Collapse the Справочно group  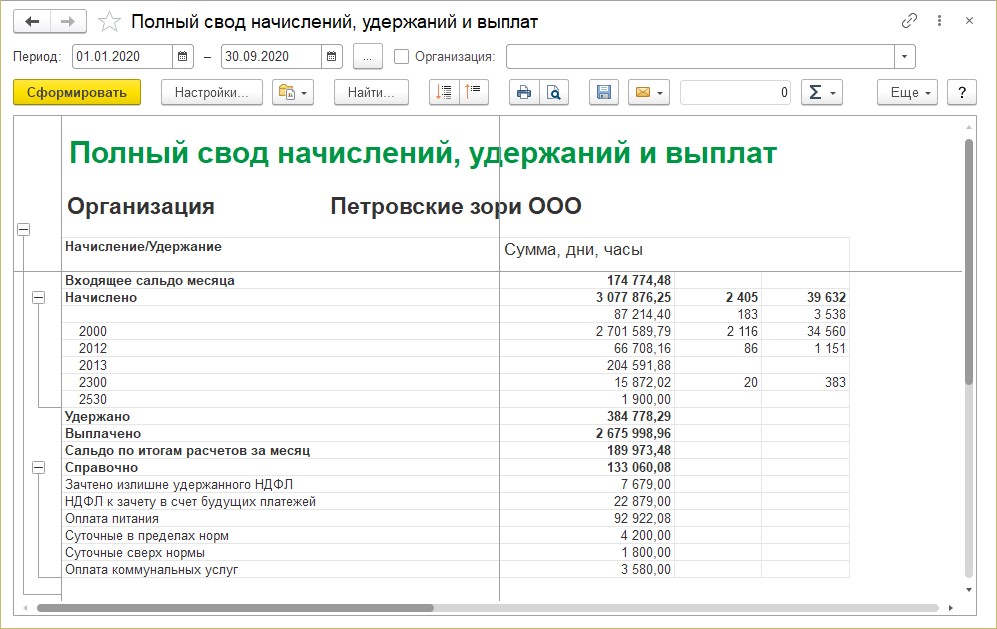point(39,467)
